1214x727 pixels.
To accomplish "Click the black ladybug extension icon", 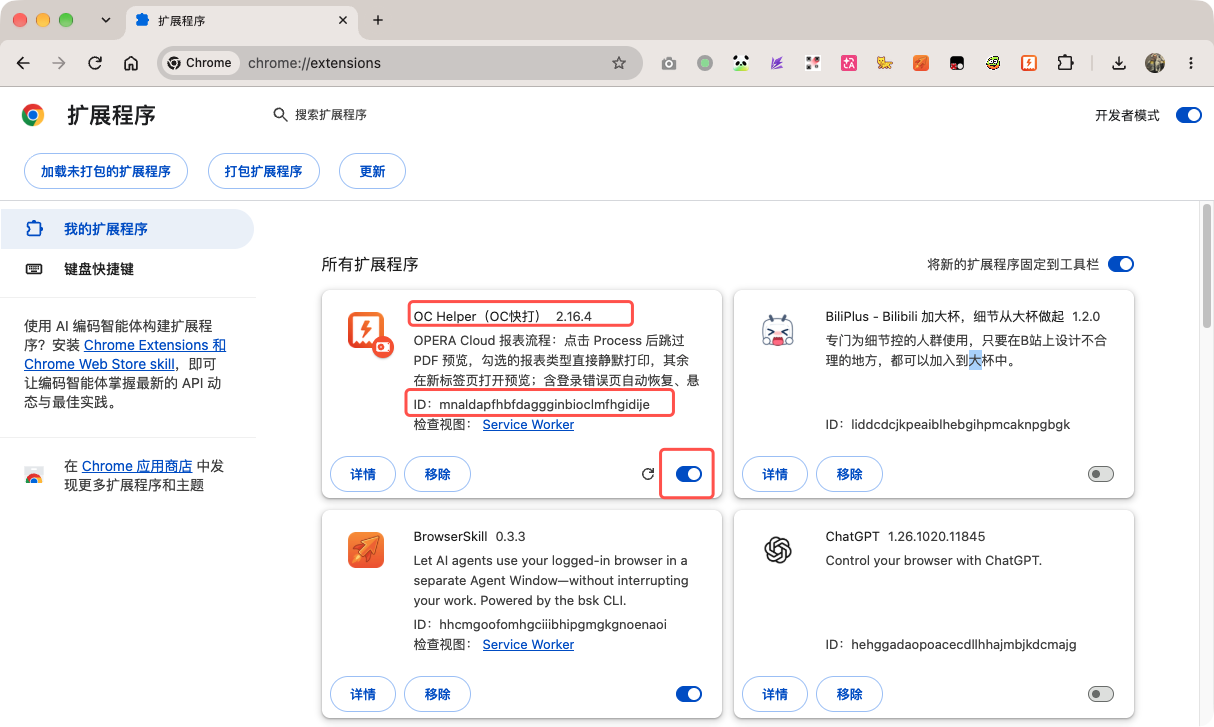I will point(957,63).
